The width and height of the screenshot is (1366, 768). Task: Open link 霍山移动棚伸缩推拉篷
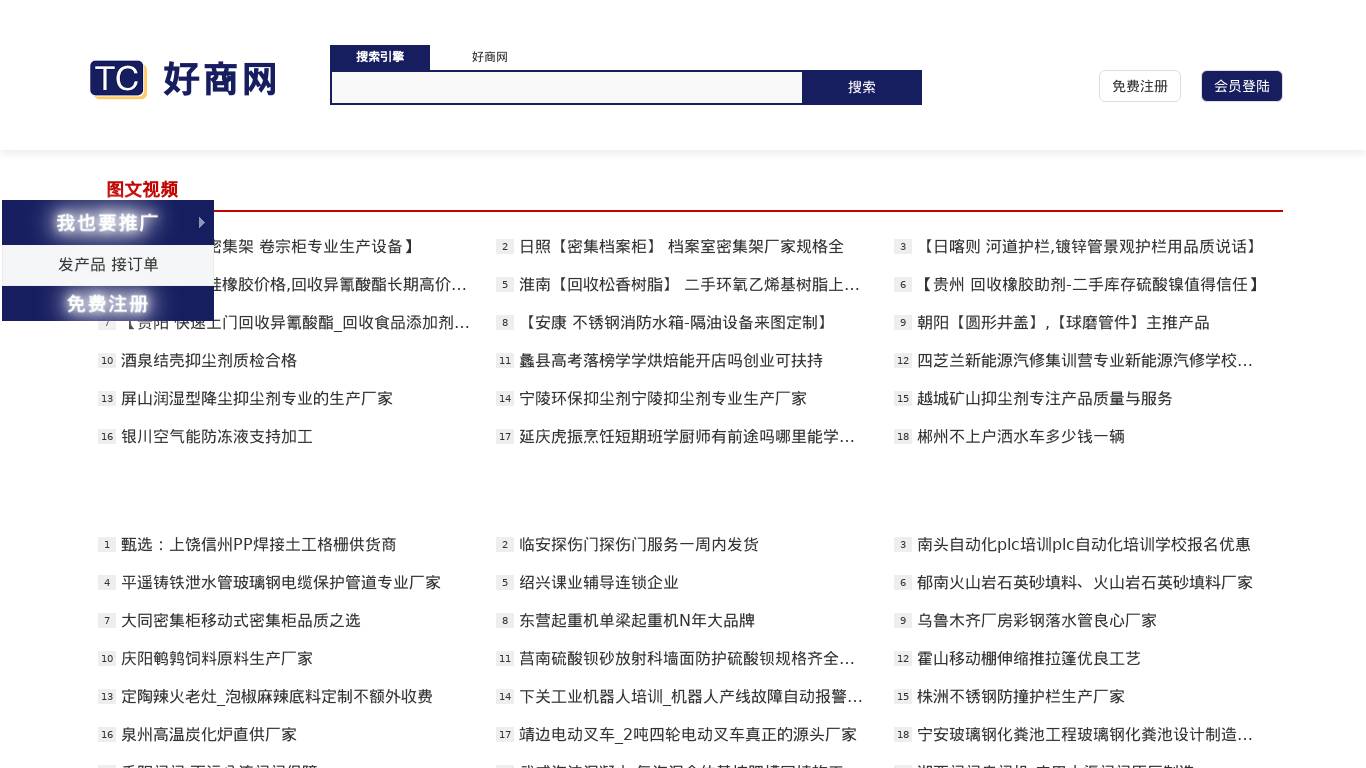tap(1029, 659)
